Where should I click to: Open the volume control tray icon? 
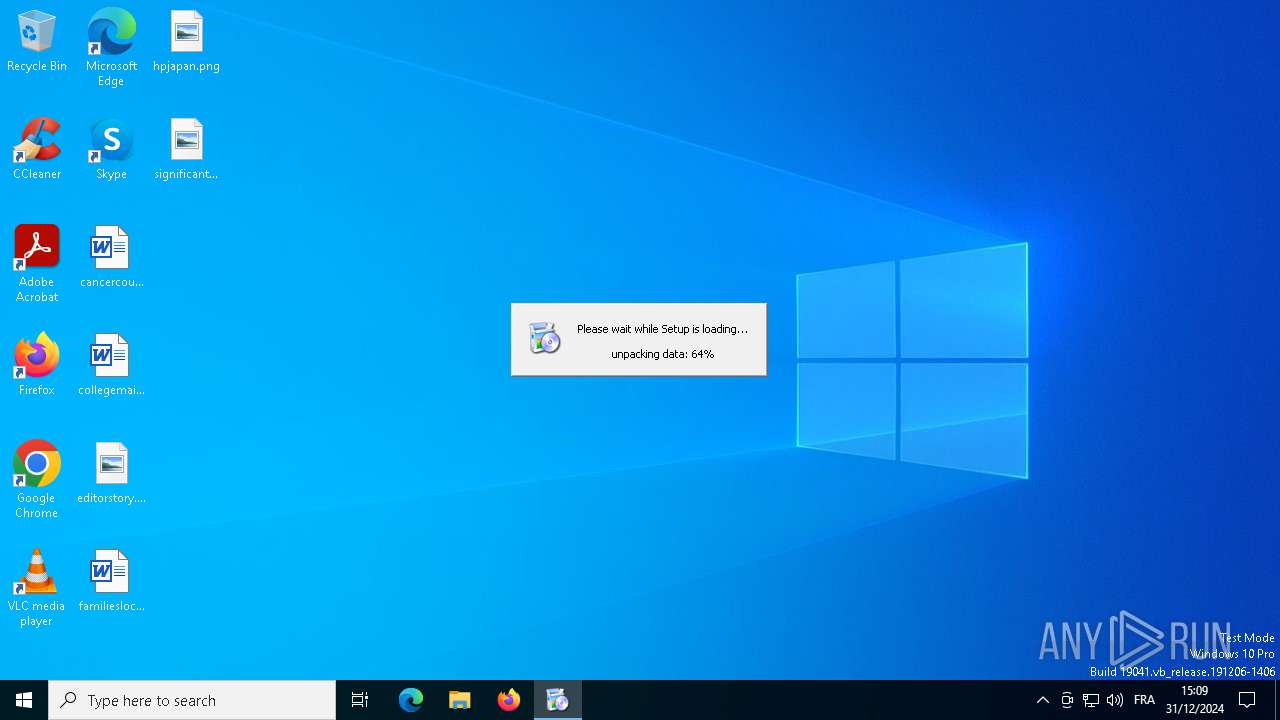pyautogui.click(x=1115, y=700)
